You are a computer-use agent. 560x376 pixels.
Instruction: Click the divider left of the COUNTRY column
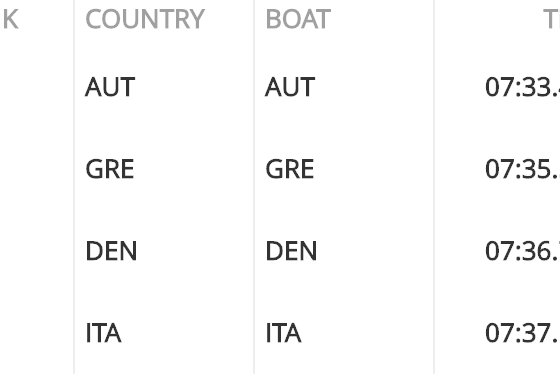tap(74, 188)
